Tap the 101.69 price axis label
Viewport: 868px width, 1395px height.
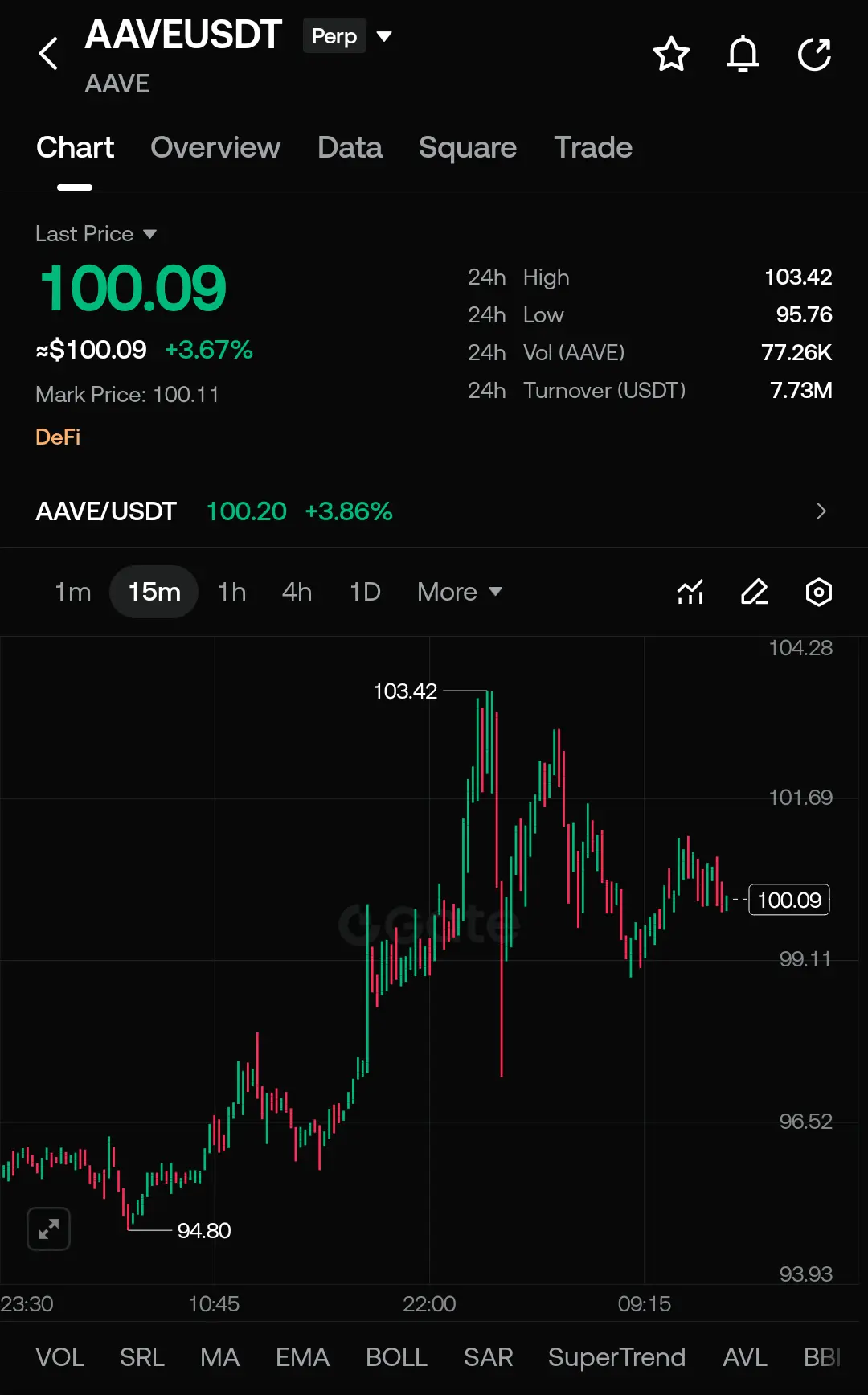click(x=800, y=798)
